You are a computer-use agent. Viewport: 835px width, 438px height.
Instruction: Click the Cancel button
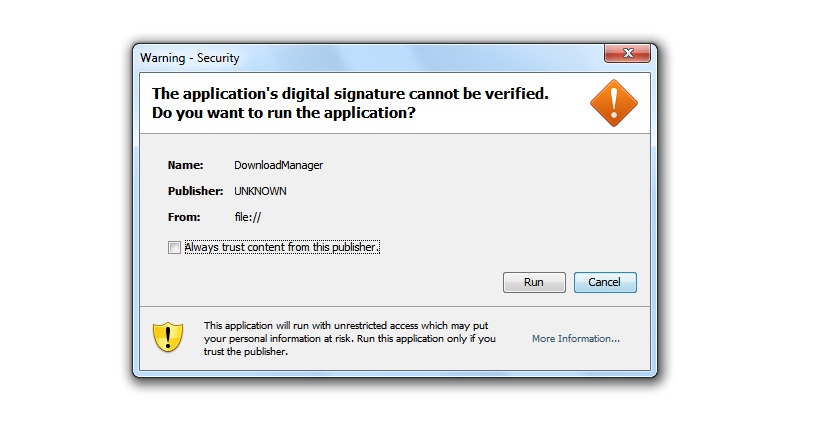tap(605, 282)
